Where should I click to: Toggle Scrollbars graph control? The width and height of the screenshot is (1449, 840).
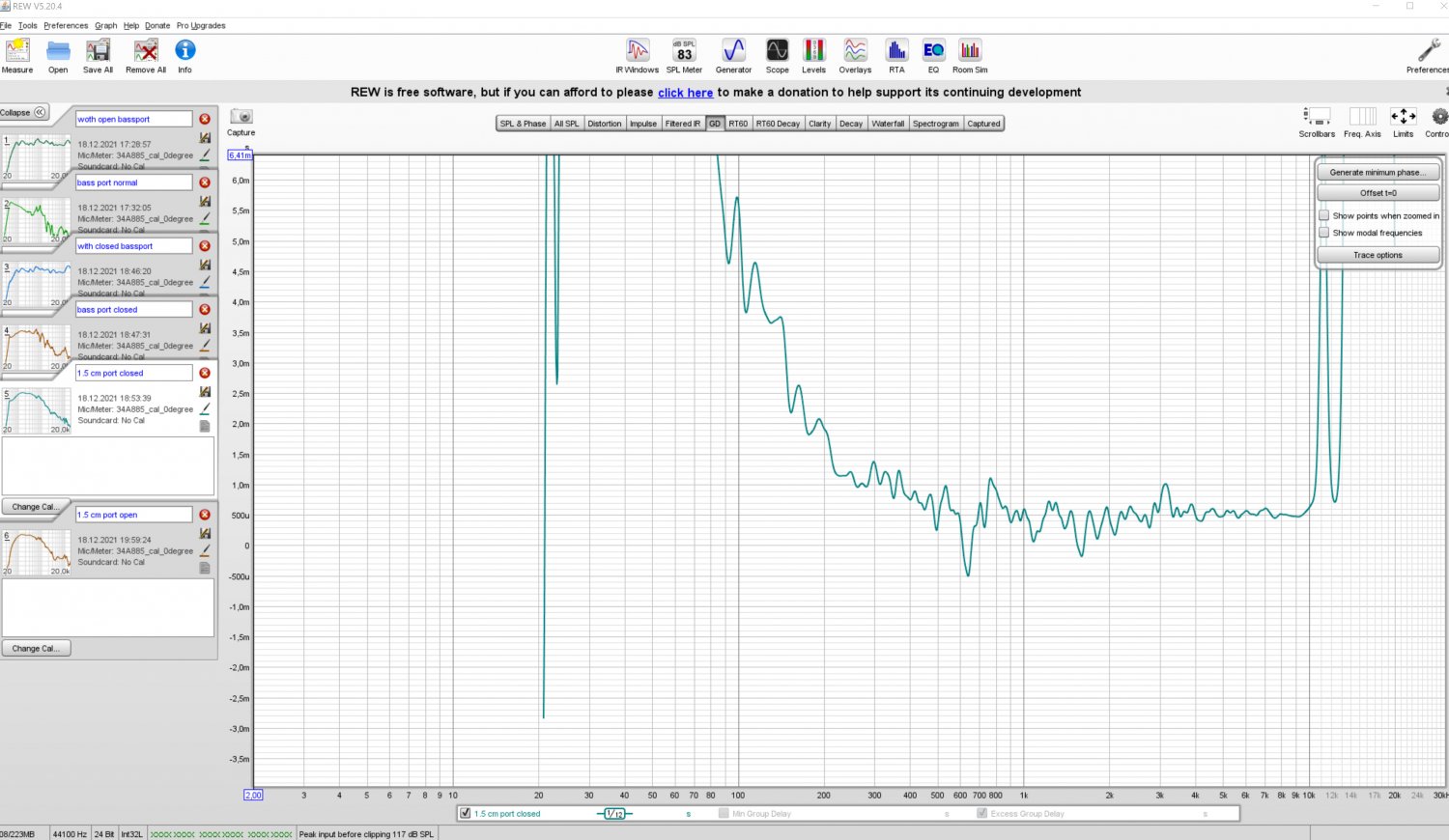coord(1317,122)
